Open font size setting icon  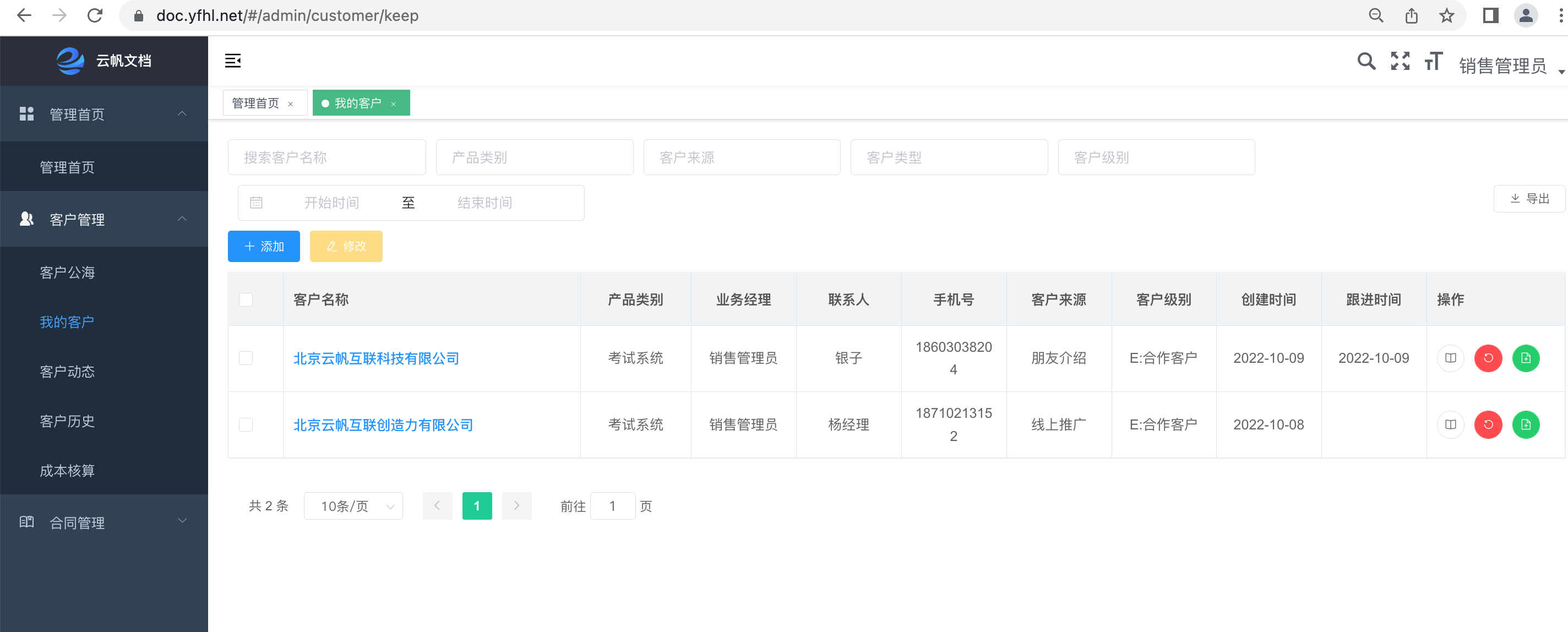tap(1434, 61)
